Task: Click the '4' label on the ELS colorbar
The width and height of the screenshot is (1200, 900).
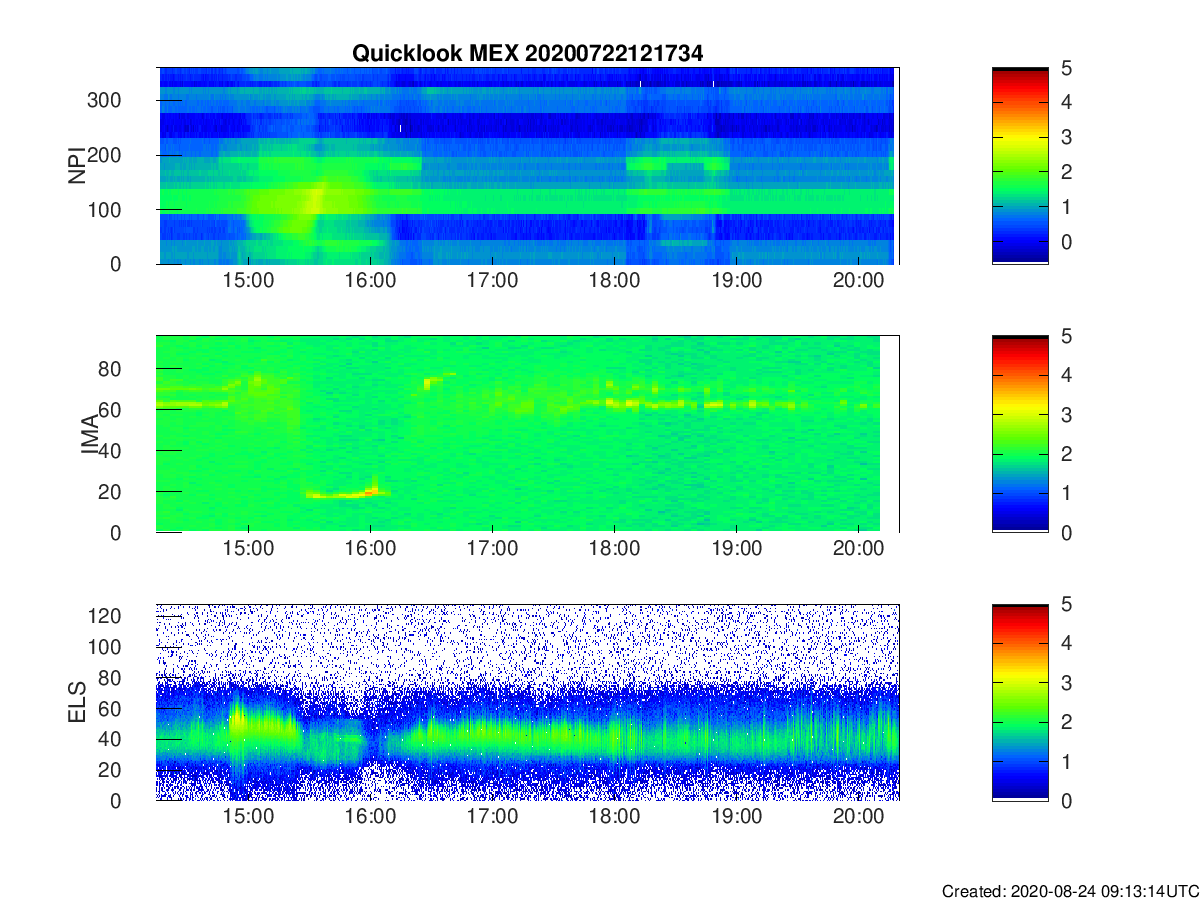Action: (x=1066, y=643)
